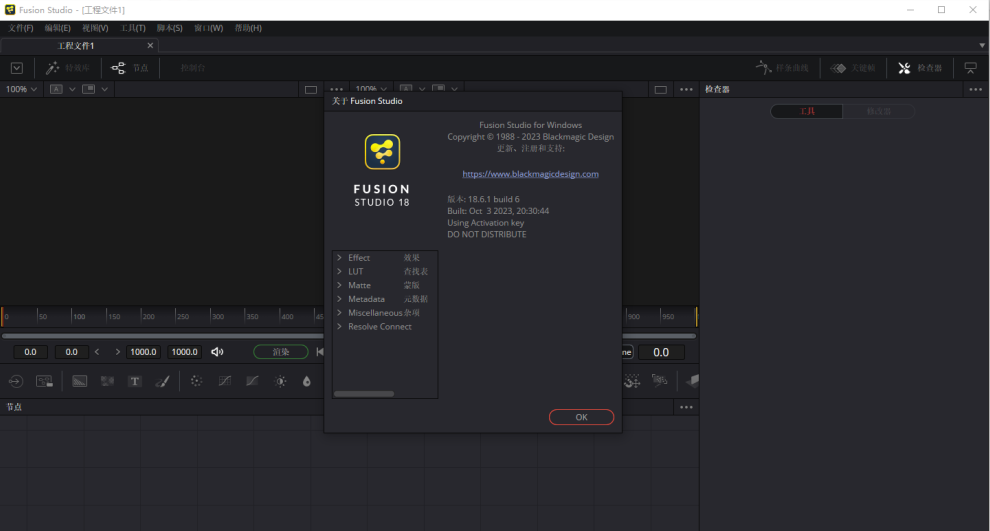Open right viewer options three-dot menu
The width and height of the screenshot is (990, 531).
tap(686, 89)
